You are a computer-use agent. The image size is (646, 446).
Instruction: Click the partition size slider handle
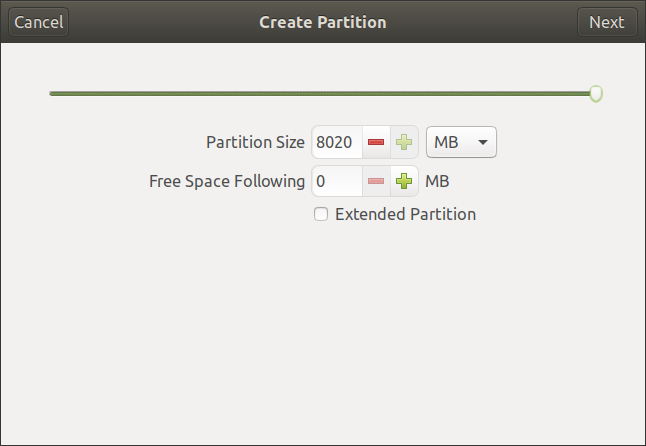point(596,94)
